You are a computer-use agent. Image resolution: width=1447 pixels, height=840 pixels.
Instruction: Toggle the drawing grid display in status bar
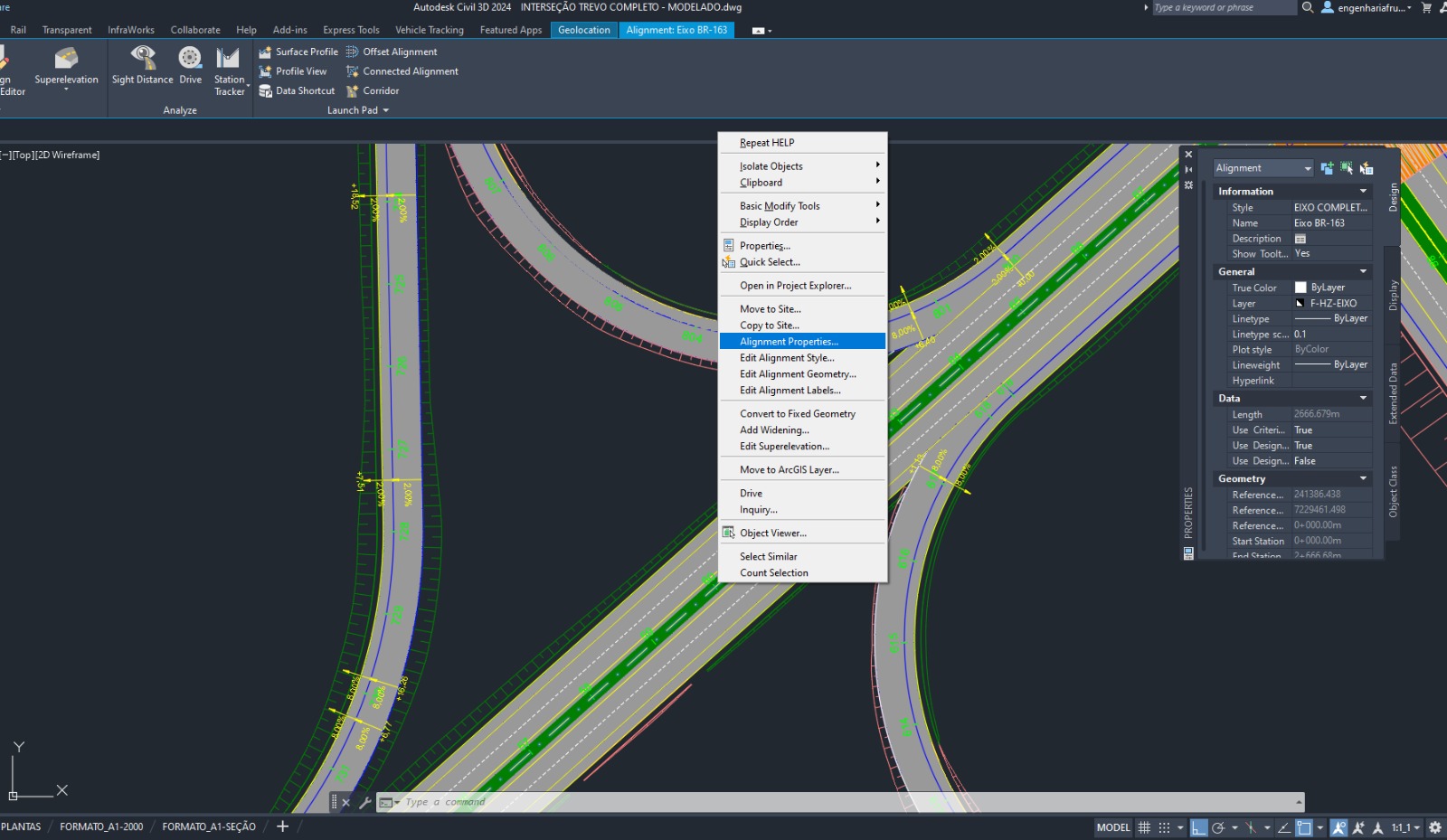click(1144, 827)
